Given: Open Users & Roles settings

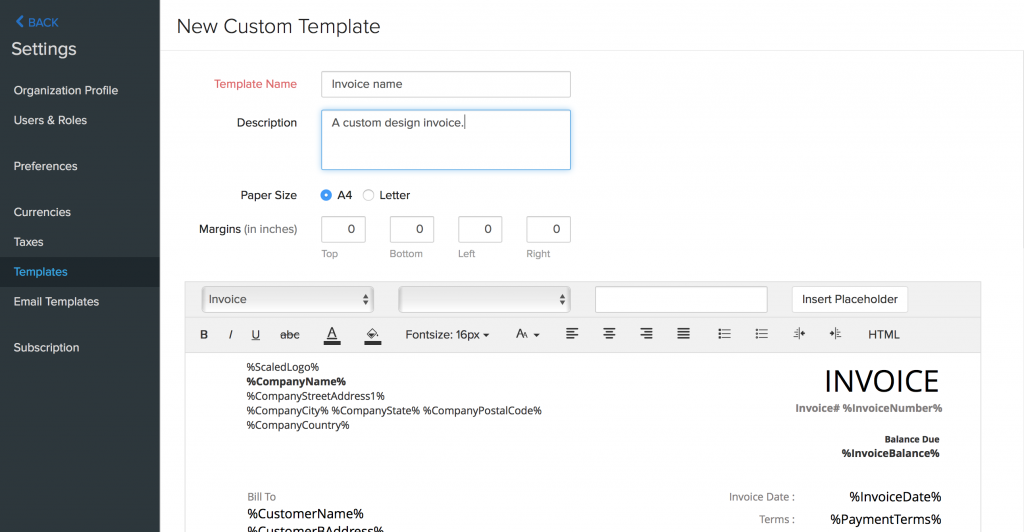Looking at the screenshot, I should tap(50, 120).
